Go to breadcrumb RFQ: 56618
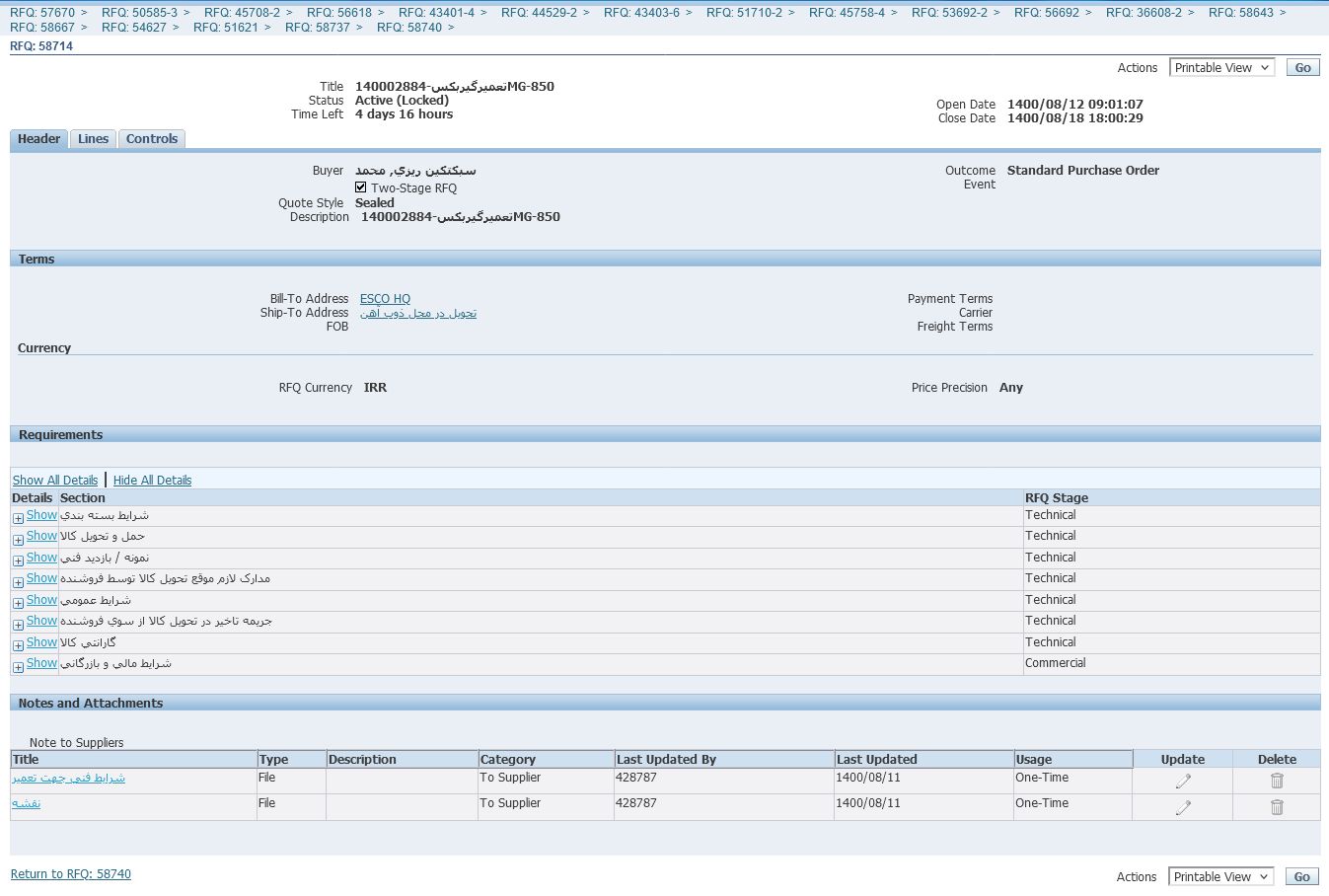This screenshot has width=1329, height=896. tap(339, 13)
